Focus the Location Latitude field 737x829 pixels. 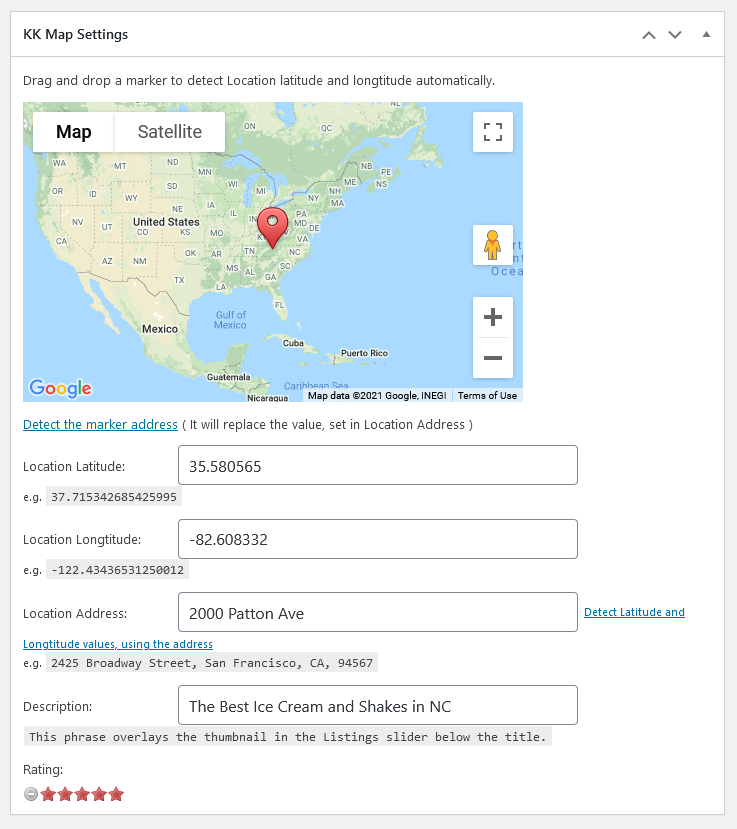click(x=377, y=465)
